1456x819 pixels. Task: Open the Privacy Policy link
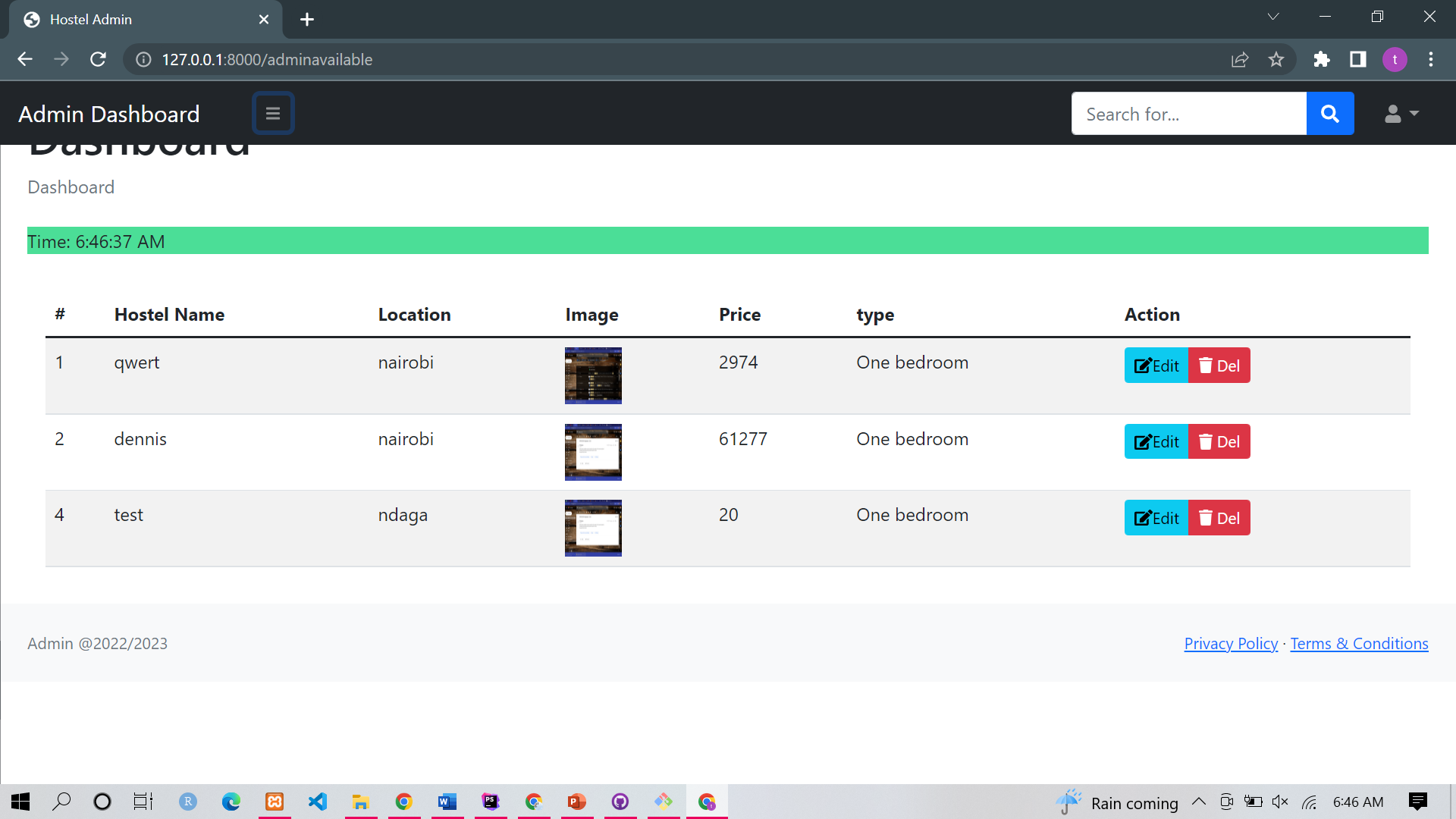(x=1231, y=643)
